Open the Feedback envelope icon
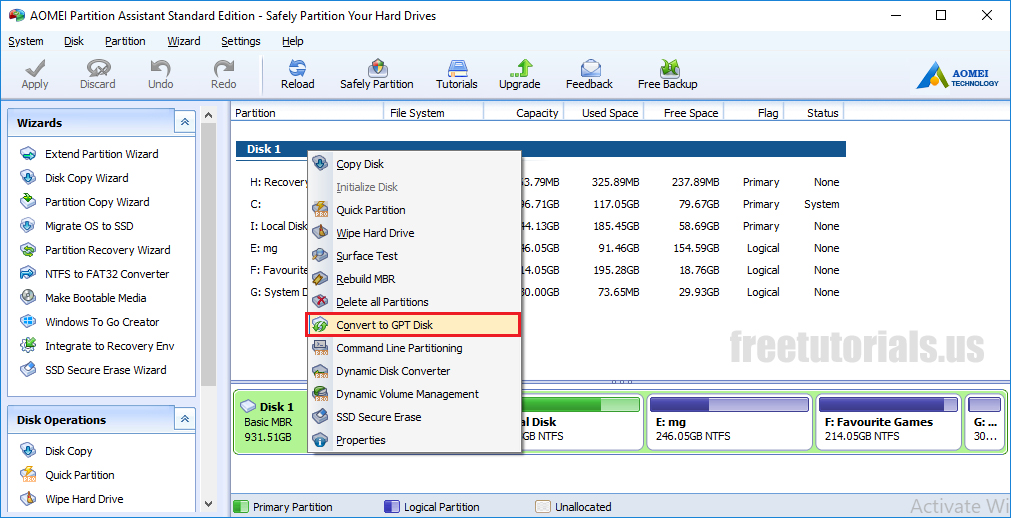Image resolution: width=1011 pixels, height=518 pixels. click(x=589, y=69)
